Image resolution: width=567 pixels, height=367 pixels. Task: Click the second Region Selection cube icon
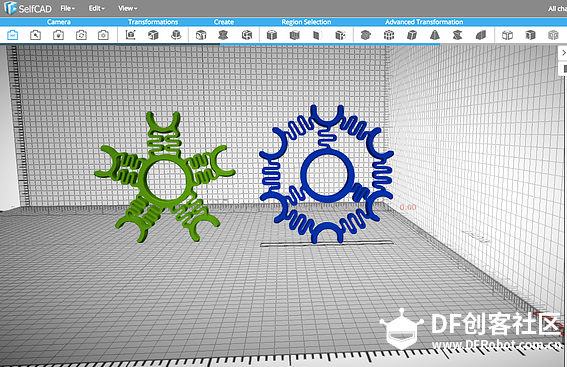(294, 35)
